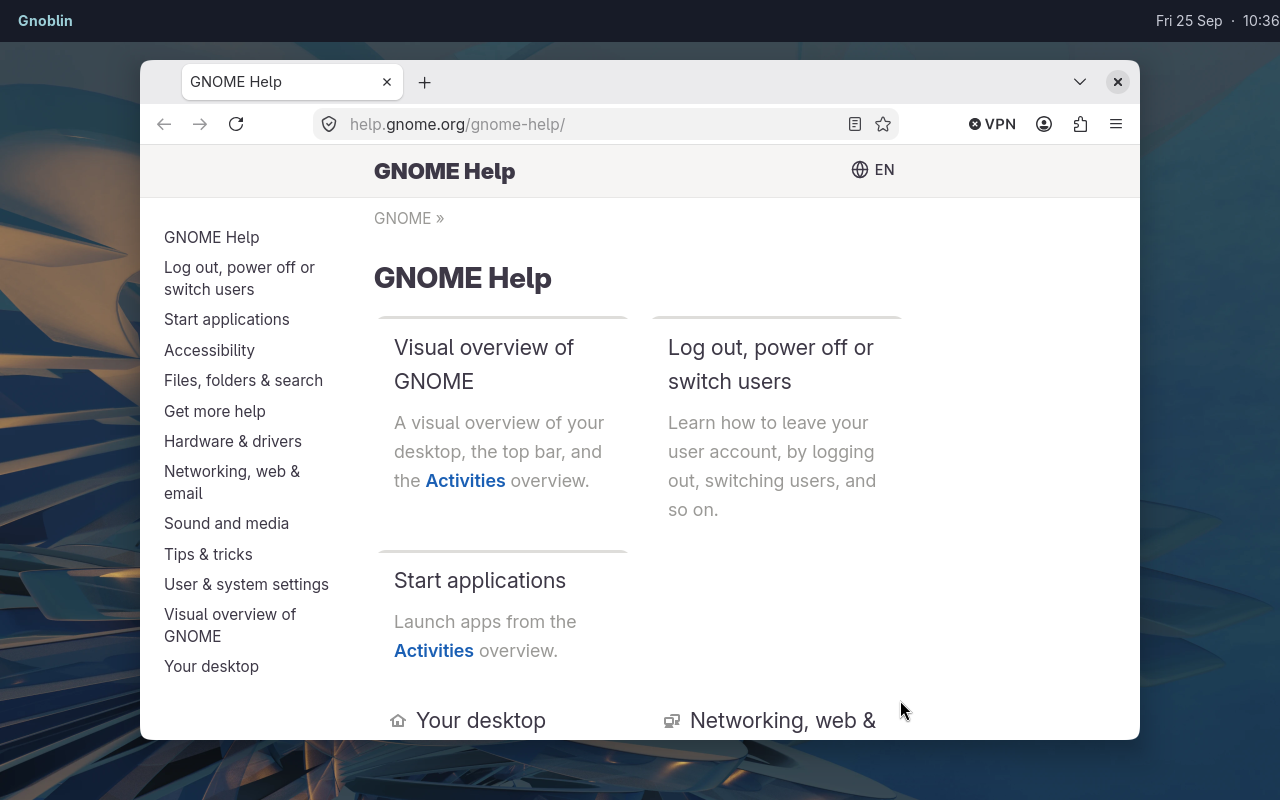Open the Networking, web & section heading

[x=783, y=721]
